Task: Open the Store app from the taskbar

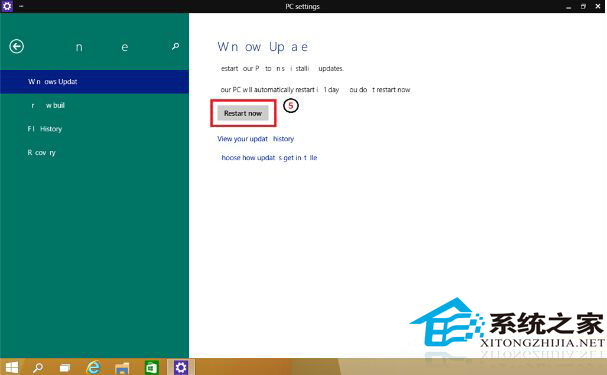Action: [x=151, y=367]
